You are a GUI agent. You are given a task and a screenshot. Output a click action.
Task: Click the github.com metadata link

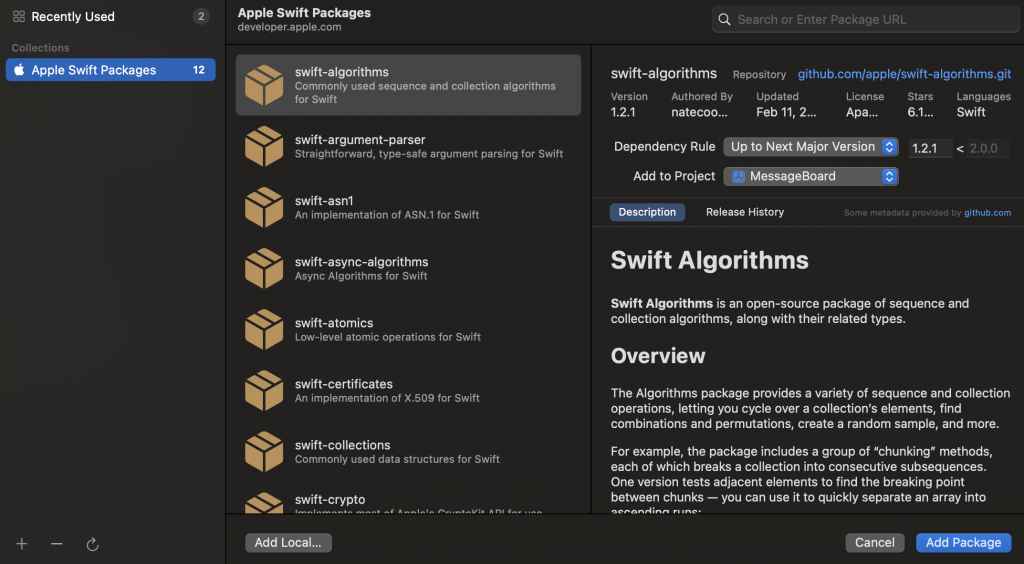(x=987, y=213)
